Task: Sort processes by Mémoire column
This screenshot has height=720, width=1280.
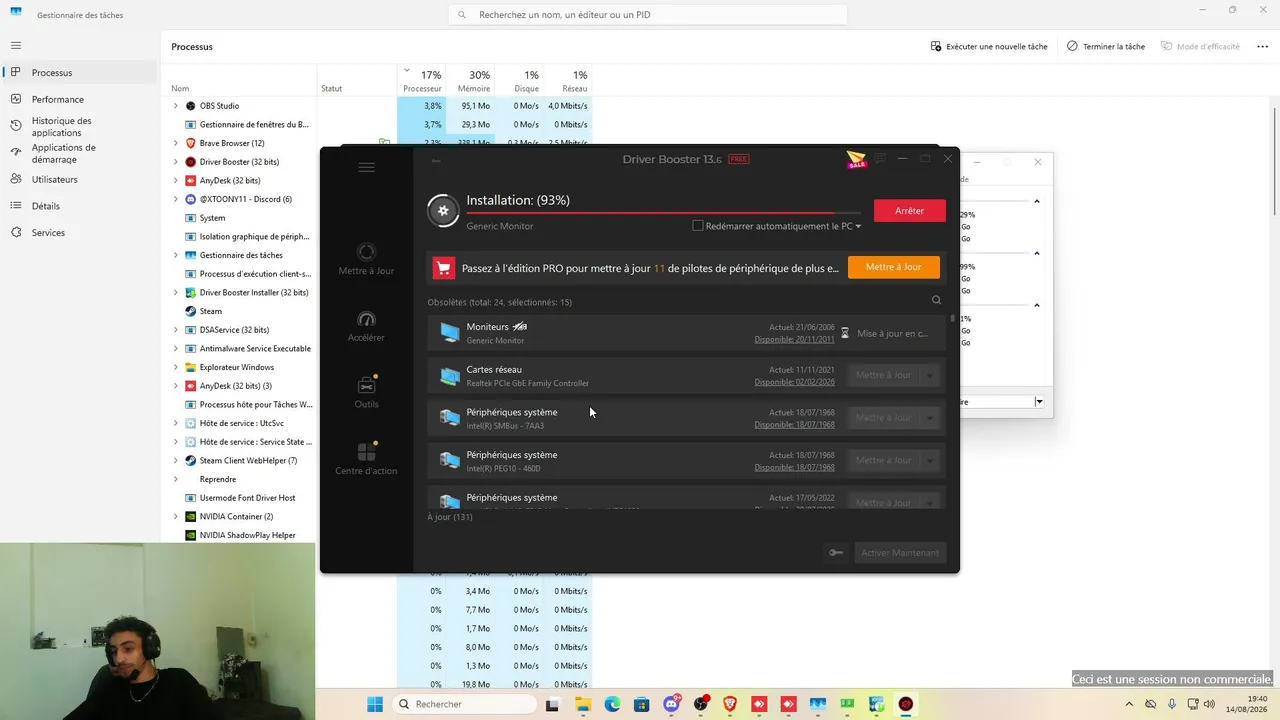Action: 470,81
